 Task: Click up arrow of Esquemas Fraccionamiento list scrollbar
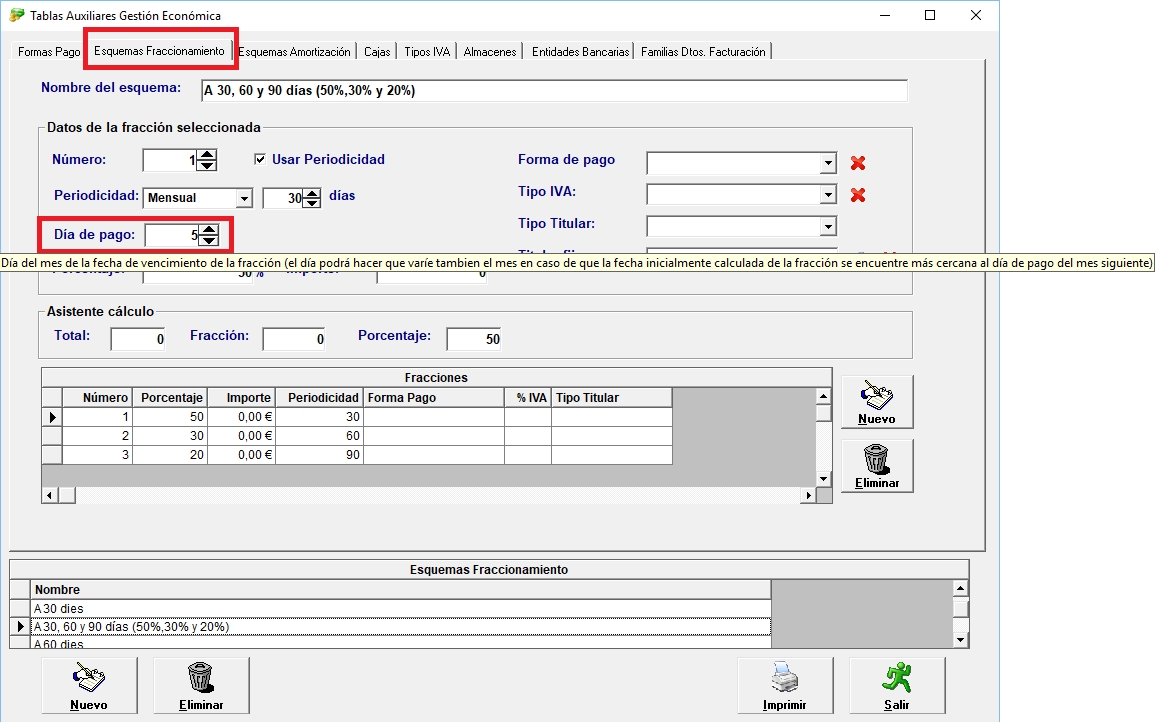click(960, 589)
